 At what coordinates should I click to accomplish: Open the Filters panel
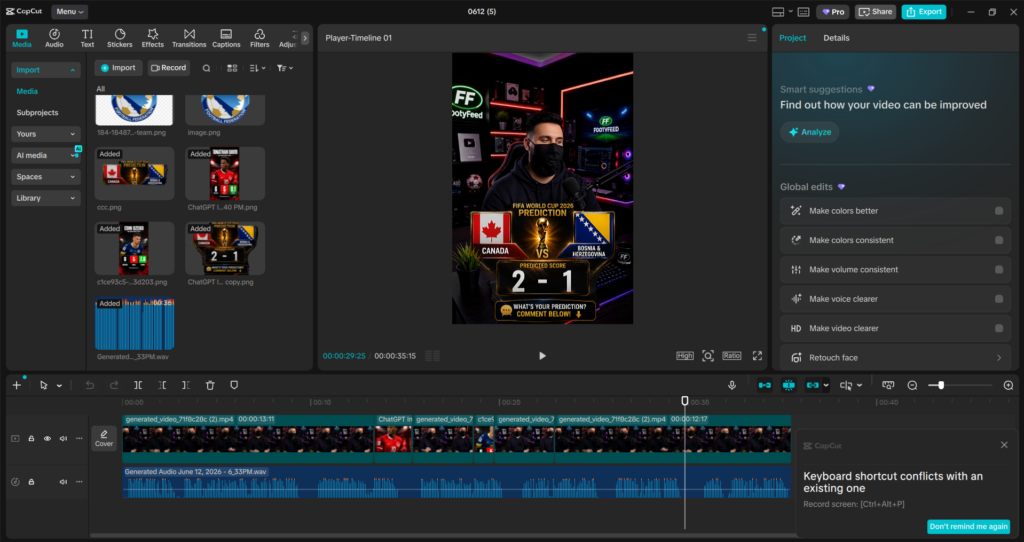point(259,38)
